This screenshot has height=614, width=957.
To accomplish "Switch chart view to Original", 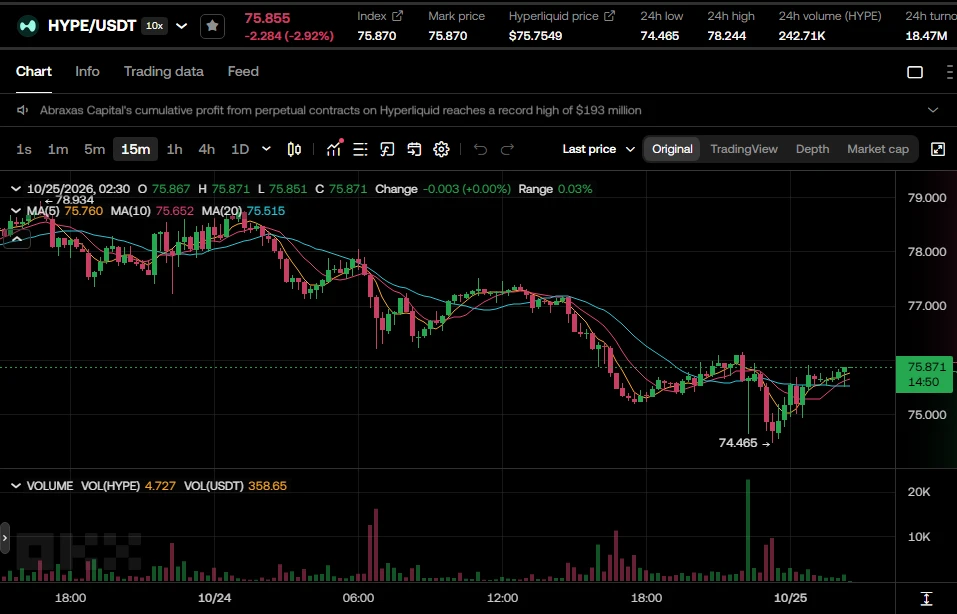I will coord(672,149).
